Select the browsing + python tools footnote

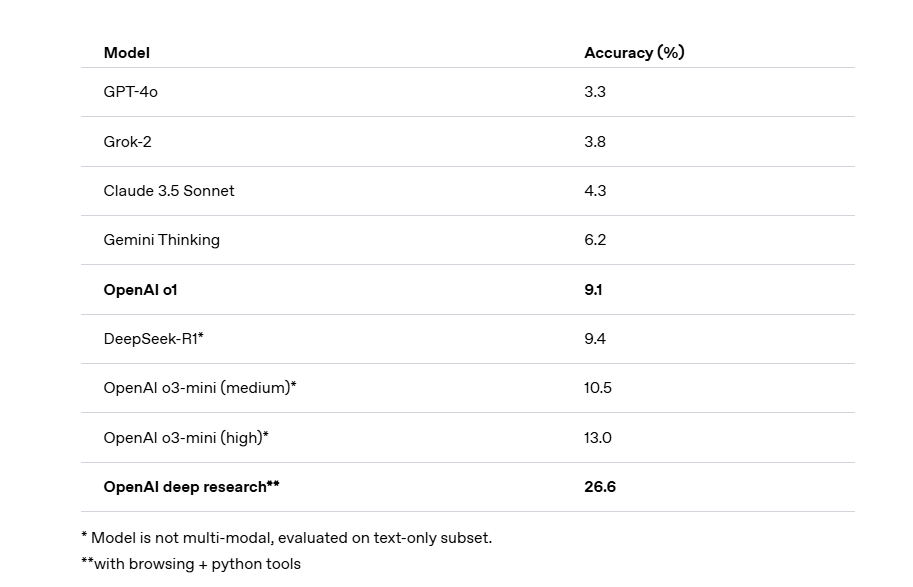pos(190,563)
